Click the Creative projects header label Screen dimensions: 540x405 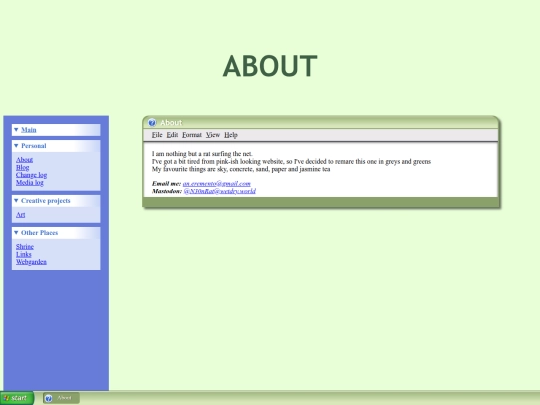point(46,200)
